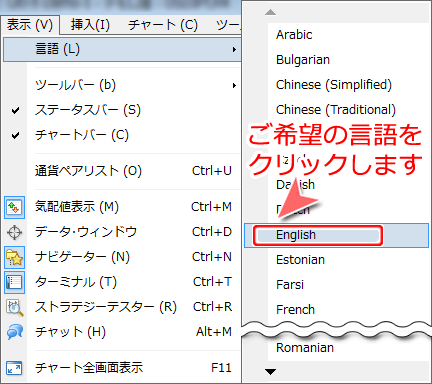Choose Arabic from the language list
Viewport: 432px width, 384px height.
(294, 35)
